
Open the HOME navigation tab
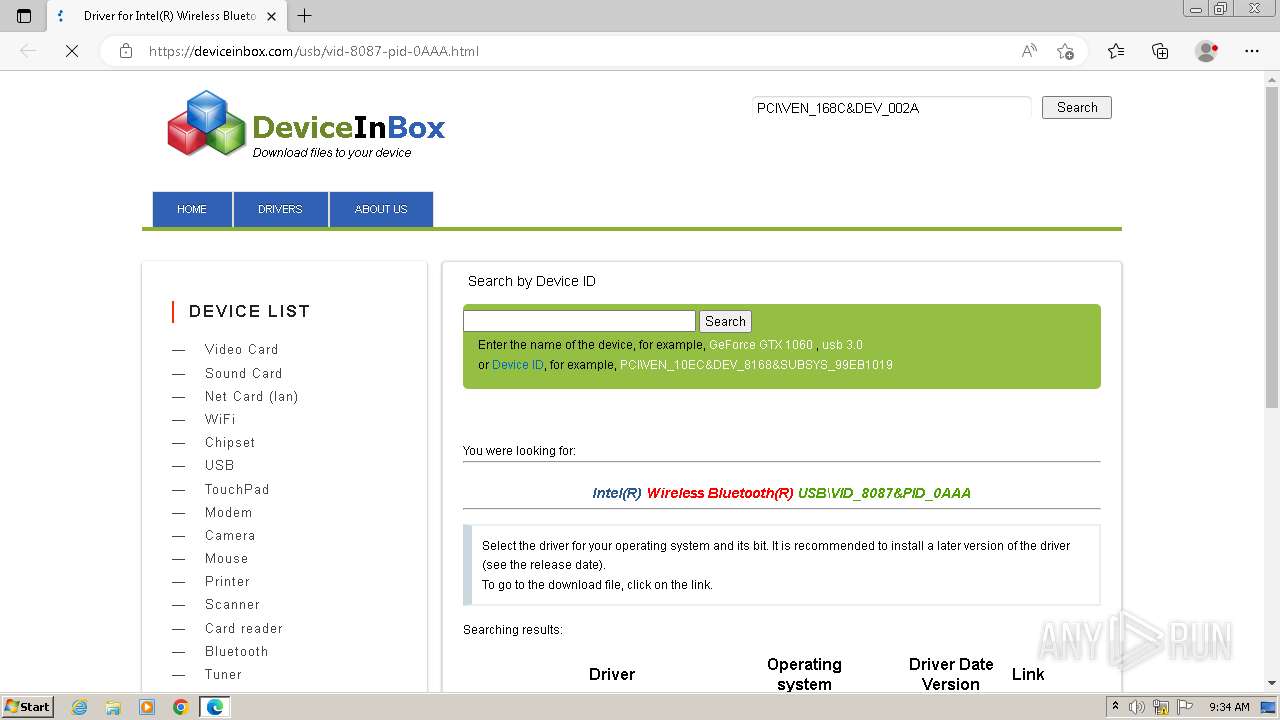192,209
